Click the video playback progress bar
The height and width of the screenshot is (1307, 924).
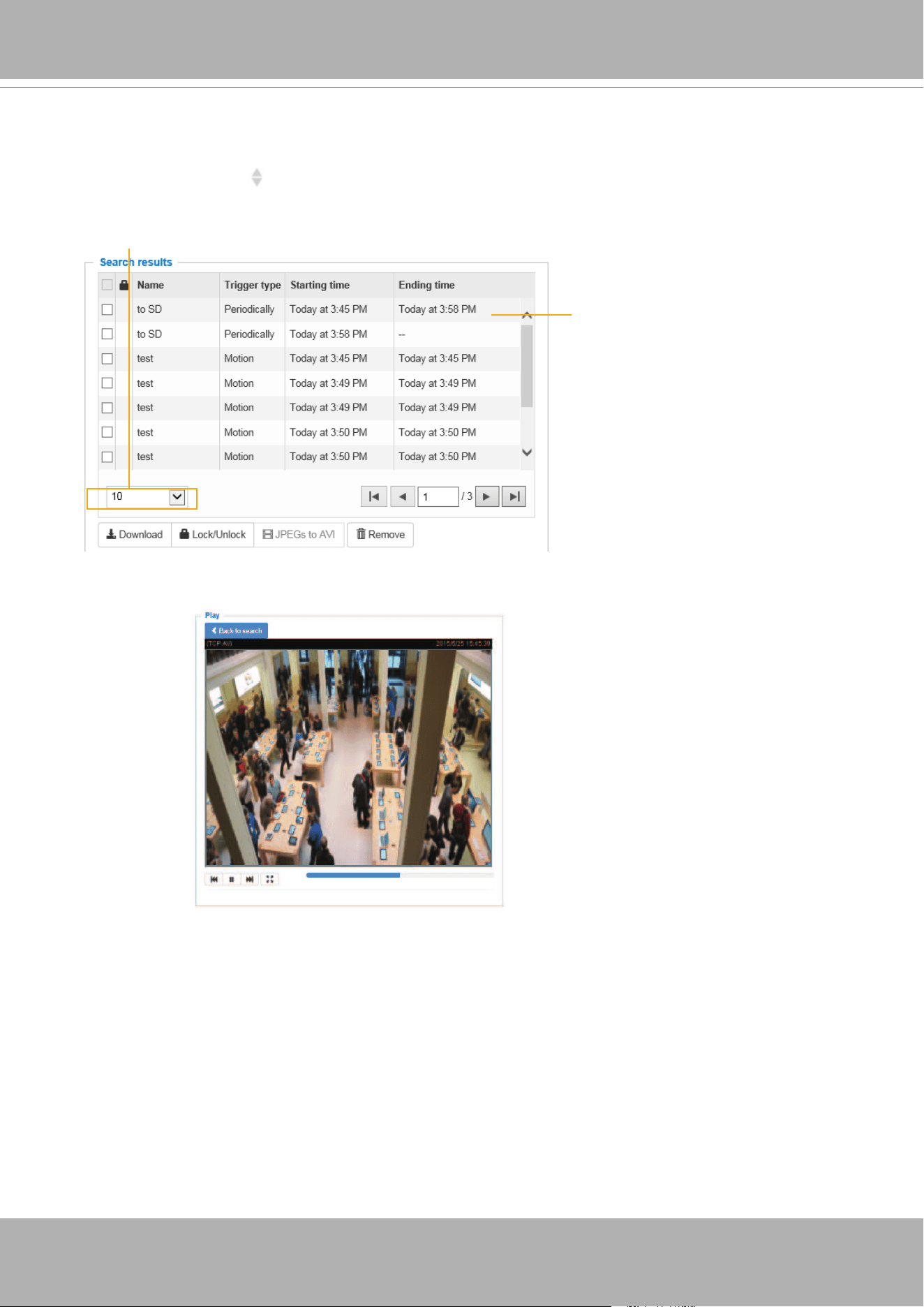[x=400, y=875]
